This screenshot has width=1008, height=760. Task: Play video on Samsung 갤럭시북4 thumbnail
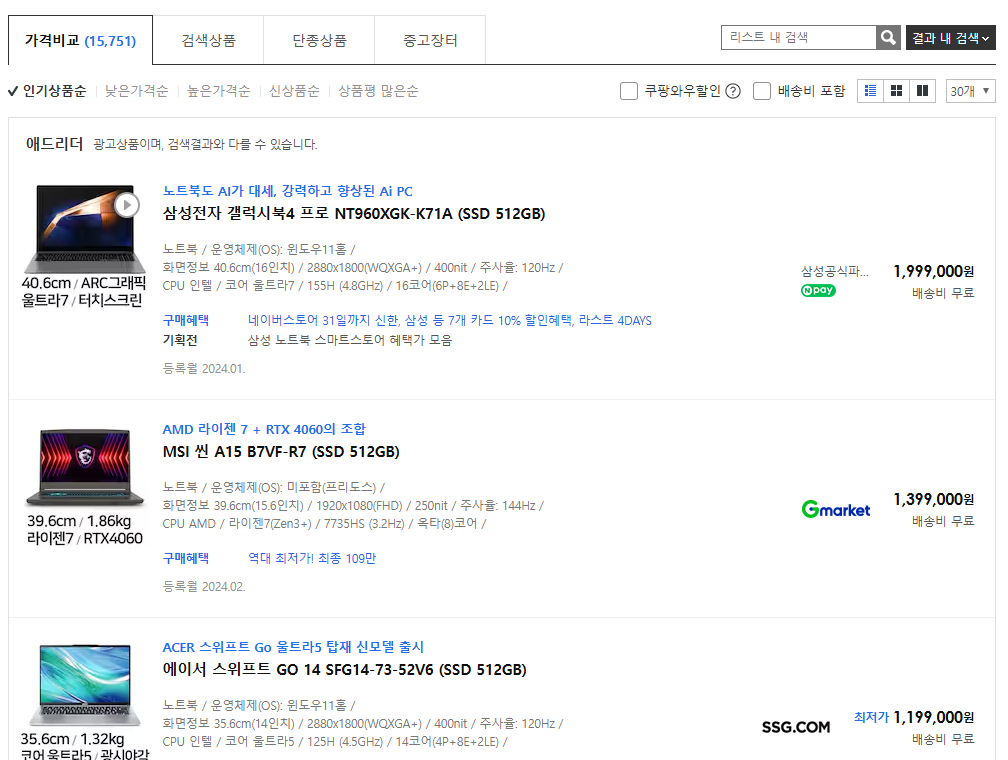click(127, 205)
